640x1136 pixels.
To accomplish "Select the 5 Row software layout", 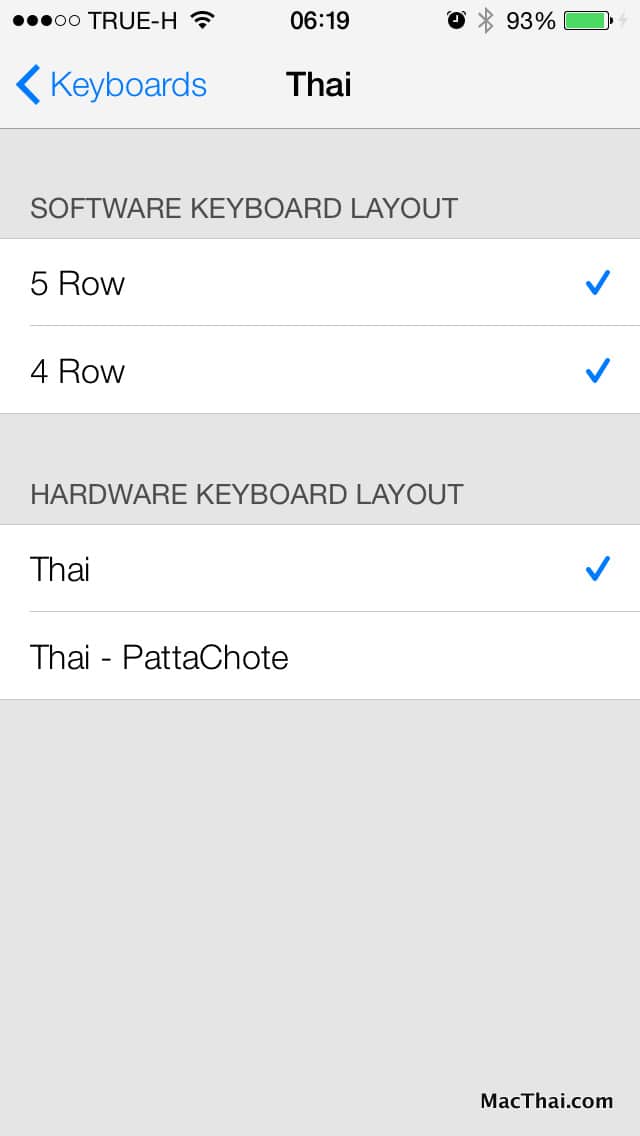I will (320, 283).
